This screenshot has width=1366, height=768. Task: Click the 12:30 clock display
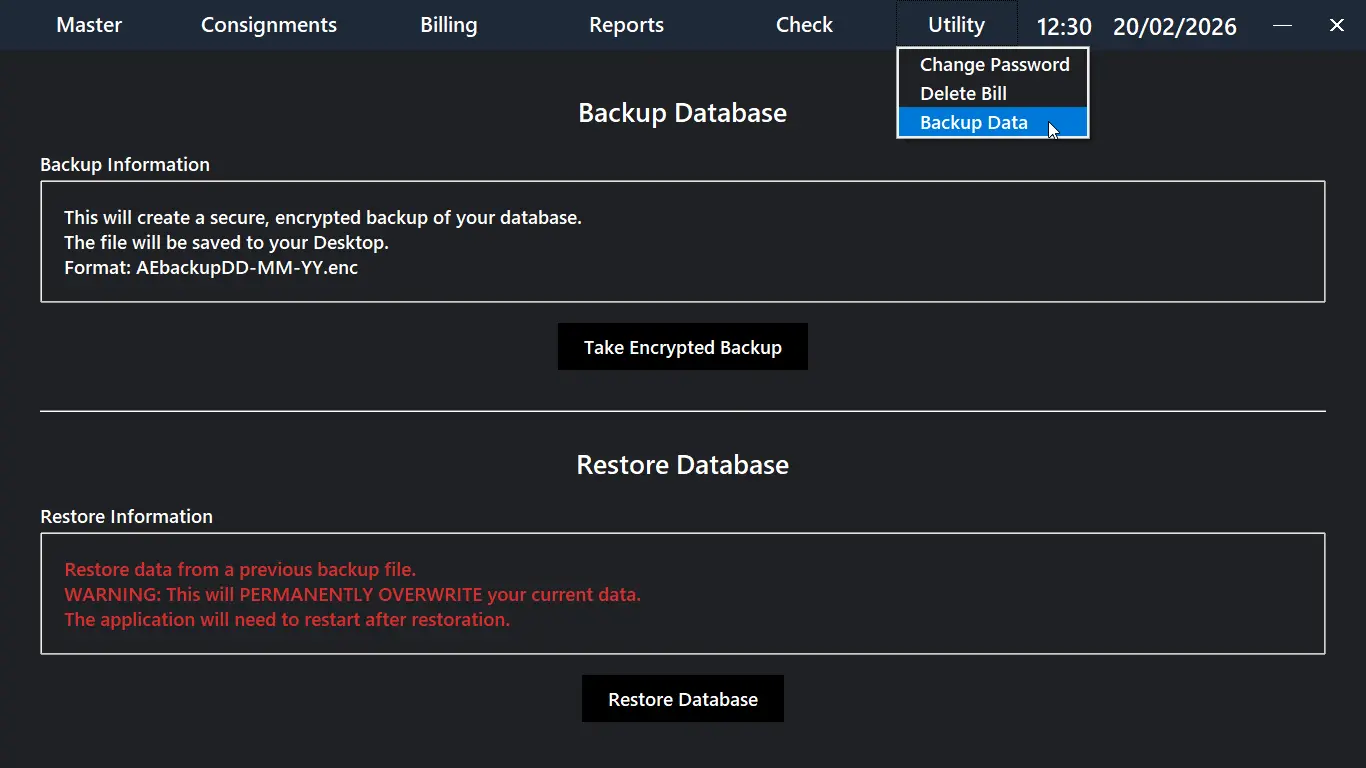(x=1064, y=27)
